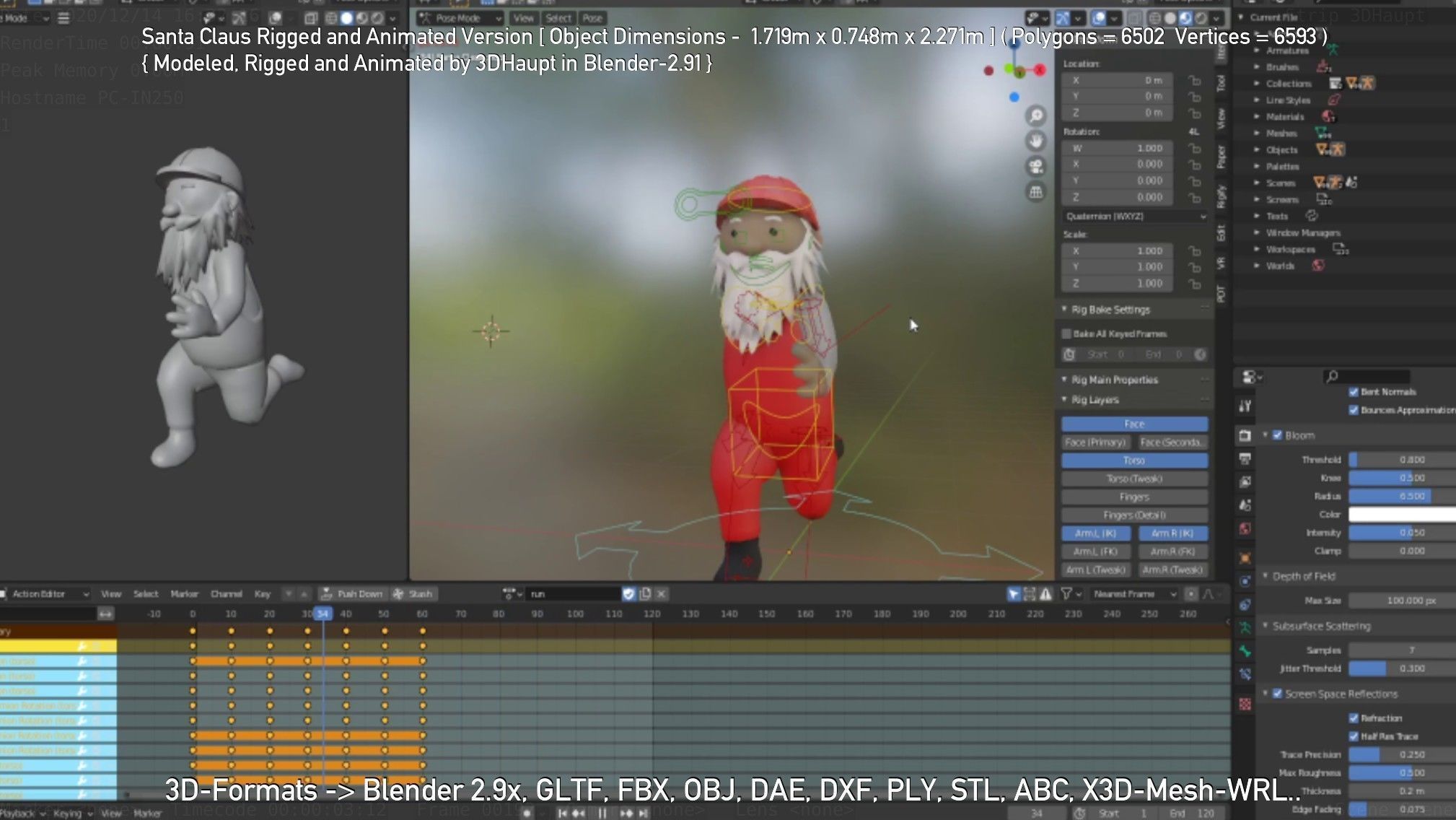This screenshot has height=820, width=1456.
Task: Toggle the show gizmo button
Action: [1063, 18]
